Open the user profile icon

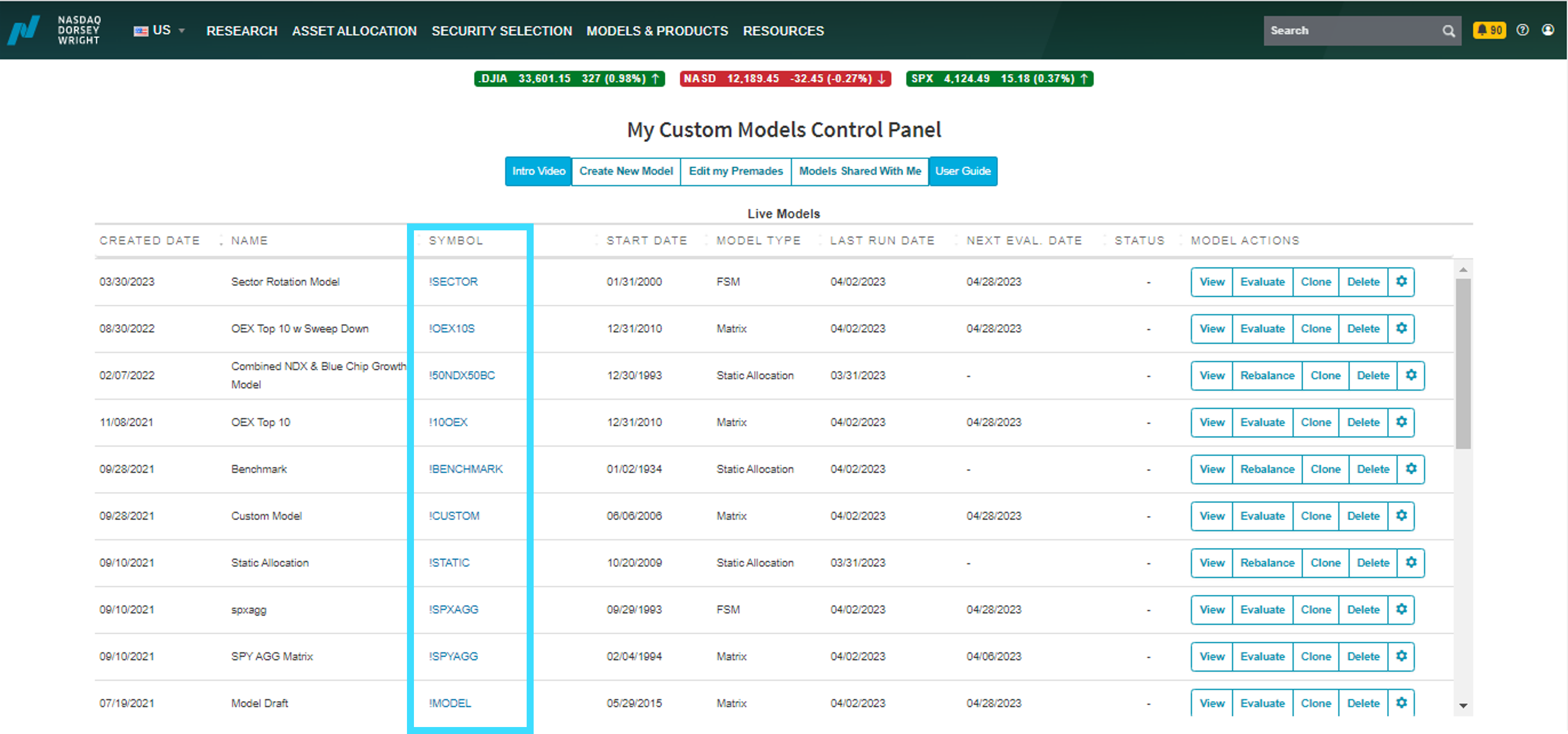(x=1548, y=30)
